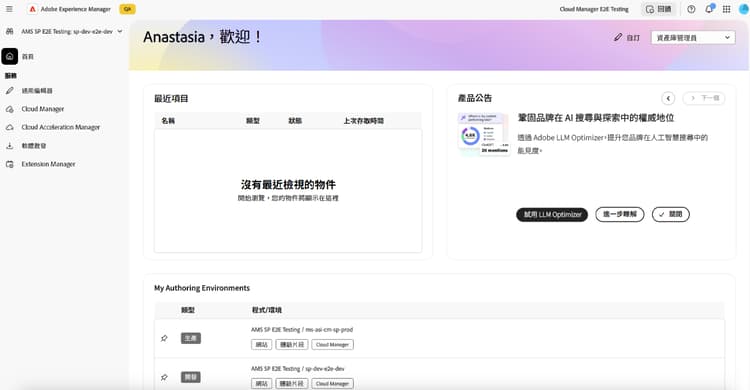Screen dimensions: 750x390
Task: Click the Type header in My Authoring Environments
Action: 188,310
